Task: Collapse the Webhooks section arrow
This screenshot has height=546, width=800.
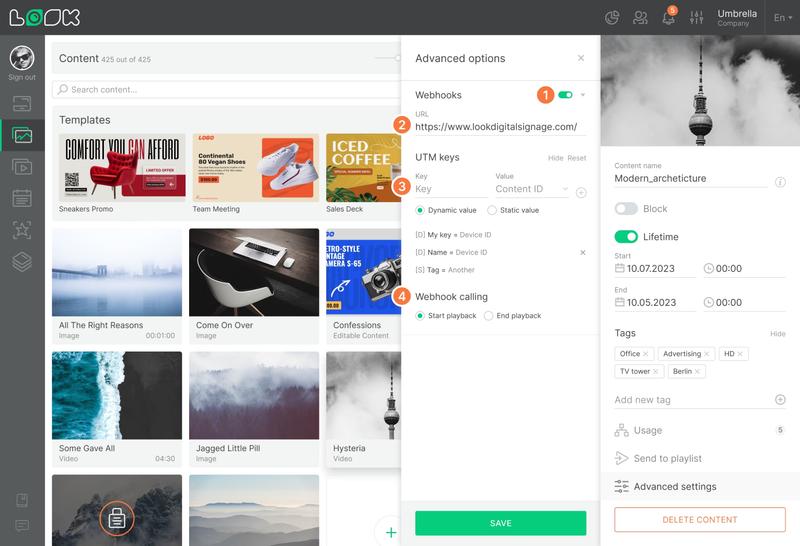Action: [583, 95]
